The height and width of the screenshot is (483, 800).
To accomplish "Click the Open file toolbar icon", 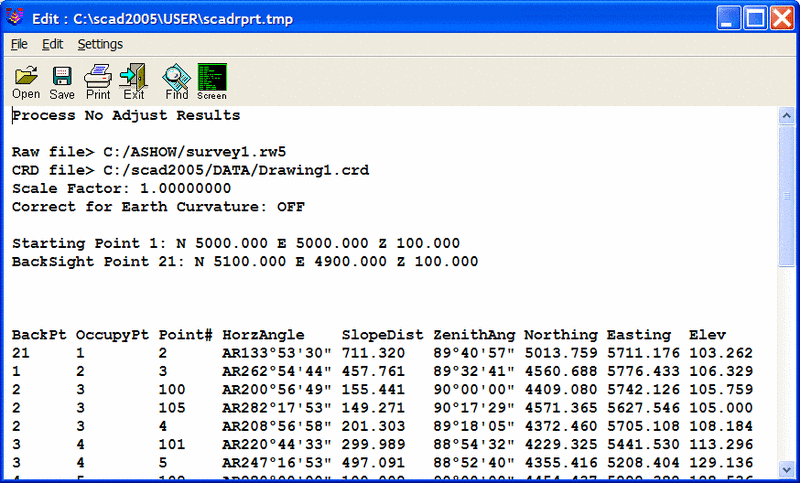I will (x=26, y=80).
